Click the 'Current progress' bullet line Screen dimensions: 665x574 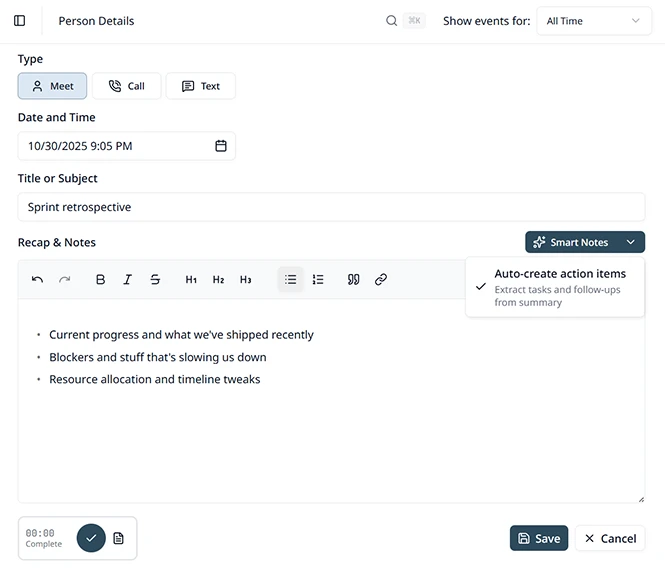181,335
